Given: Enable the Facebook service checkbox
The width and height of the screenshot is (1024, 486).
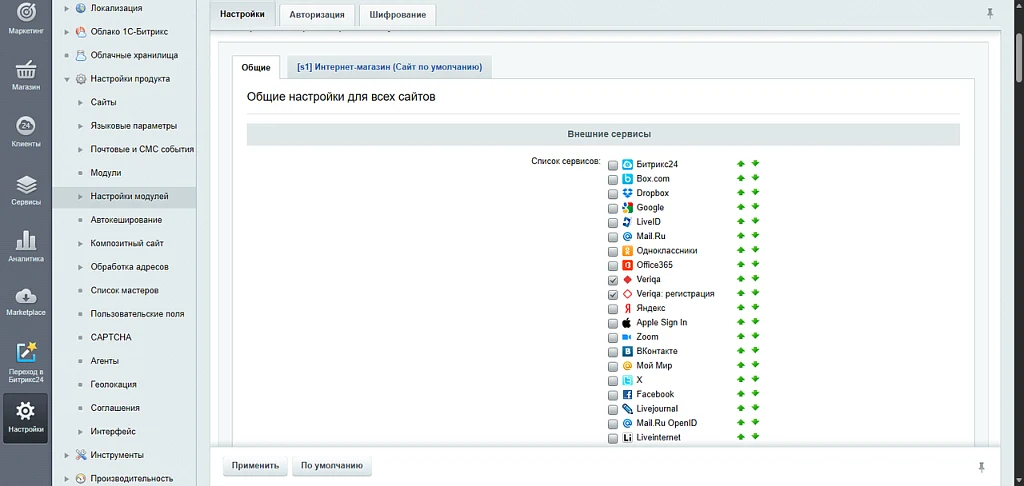Looking at the screenshot, I should click(x=613, y=395).
